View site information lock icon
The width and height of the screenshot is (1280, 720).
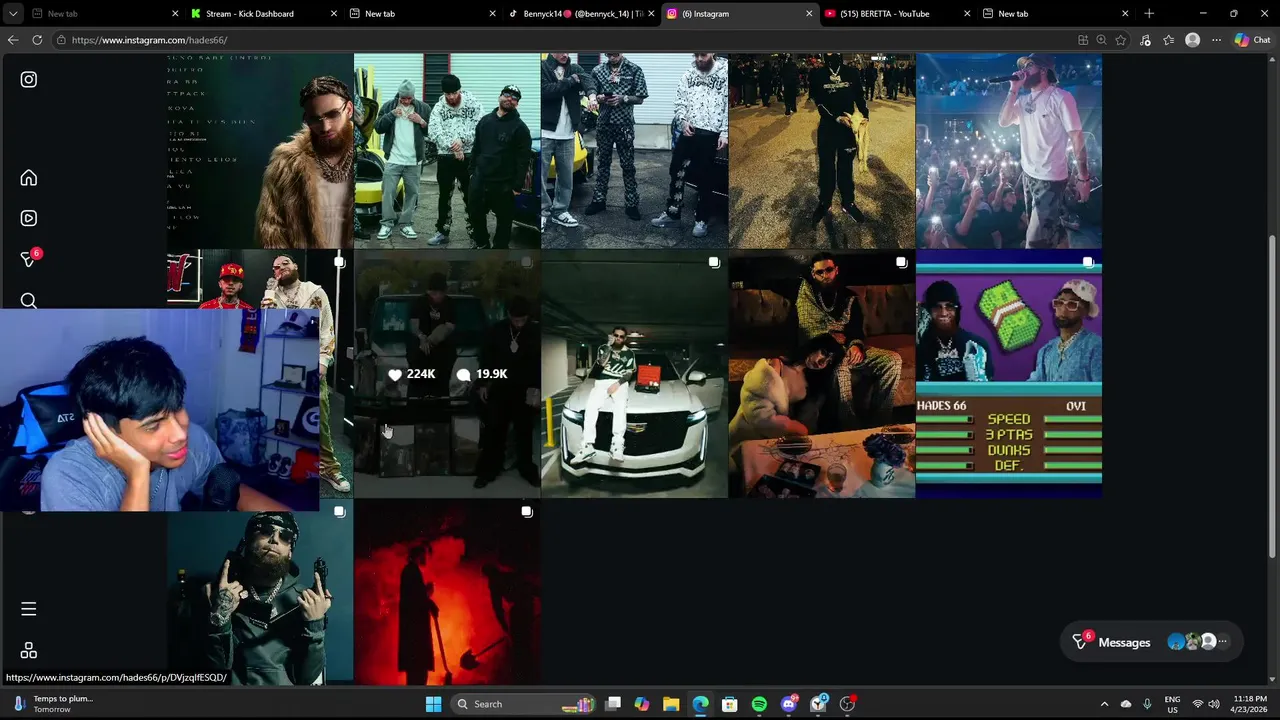61,40
